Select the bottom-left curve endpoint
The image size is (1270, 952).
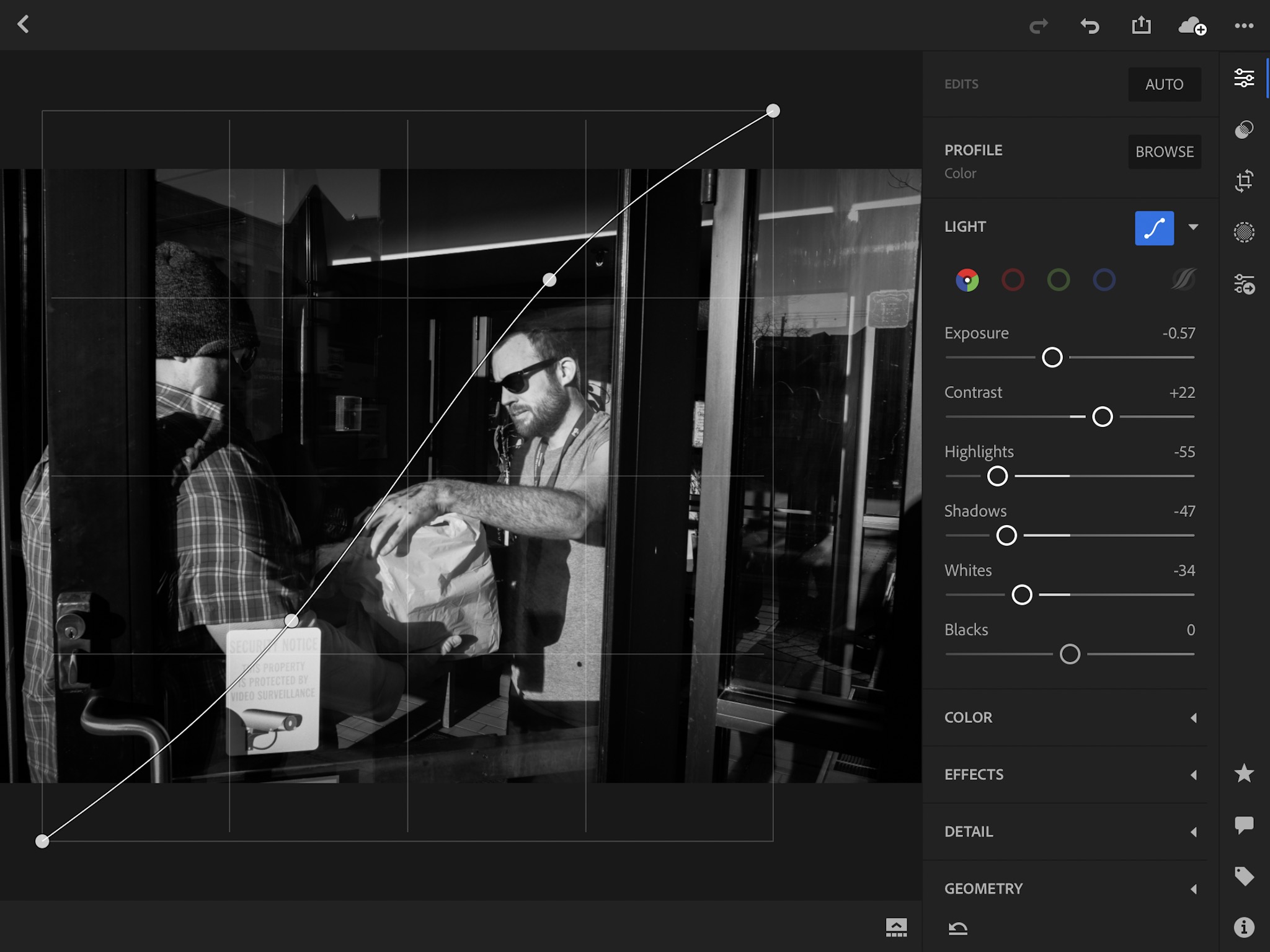point(42,841)
